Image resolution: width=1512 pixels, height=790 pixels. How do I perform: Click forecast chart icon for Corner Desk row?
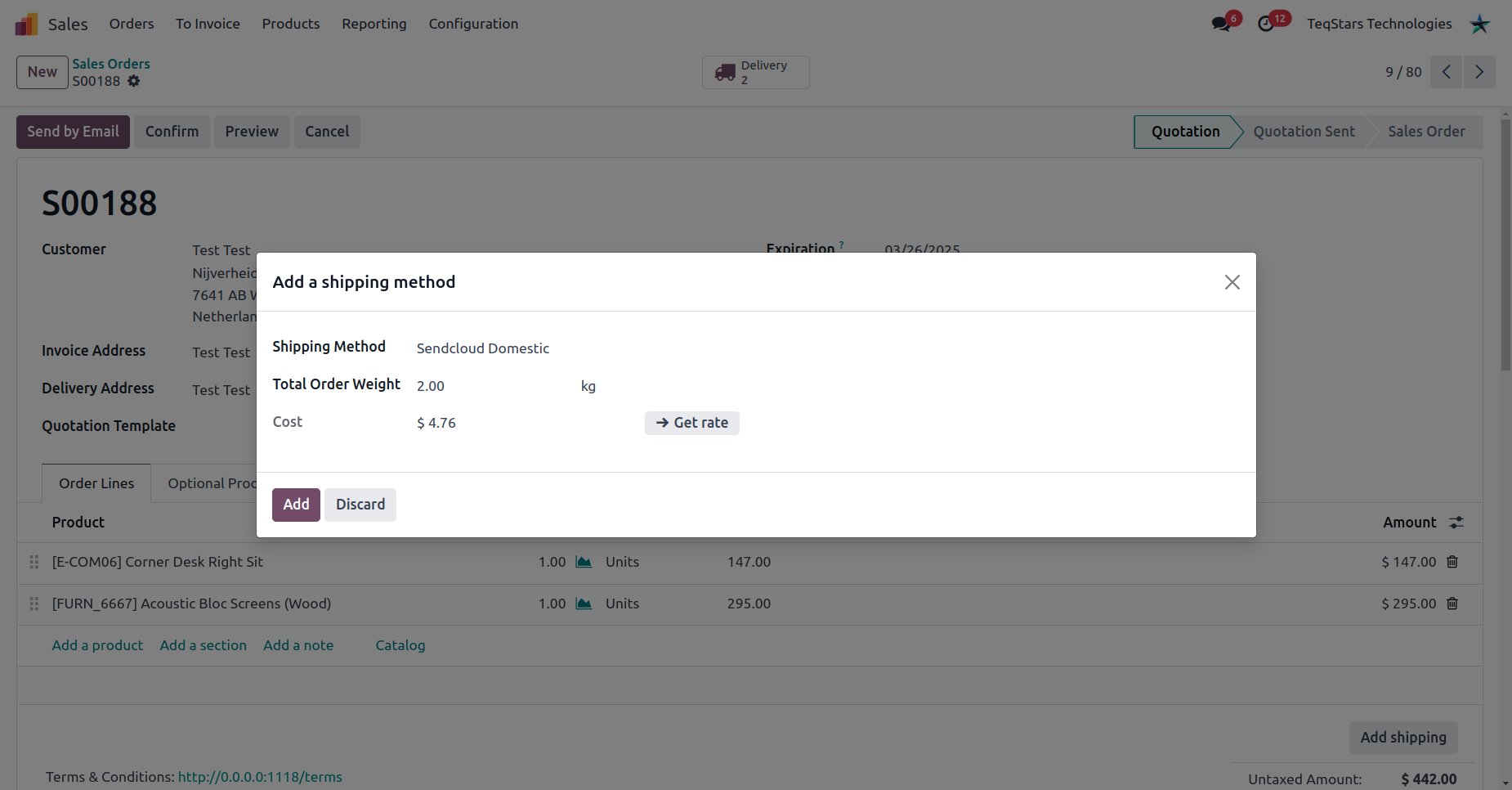pos(584,562)
